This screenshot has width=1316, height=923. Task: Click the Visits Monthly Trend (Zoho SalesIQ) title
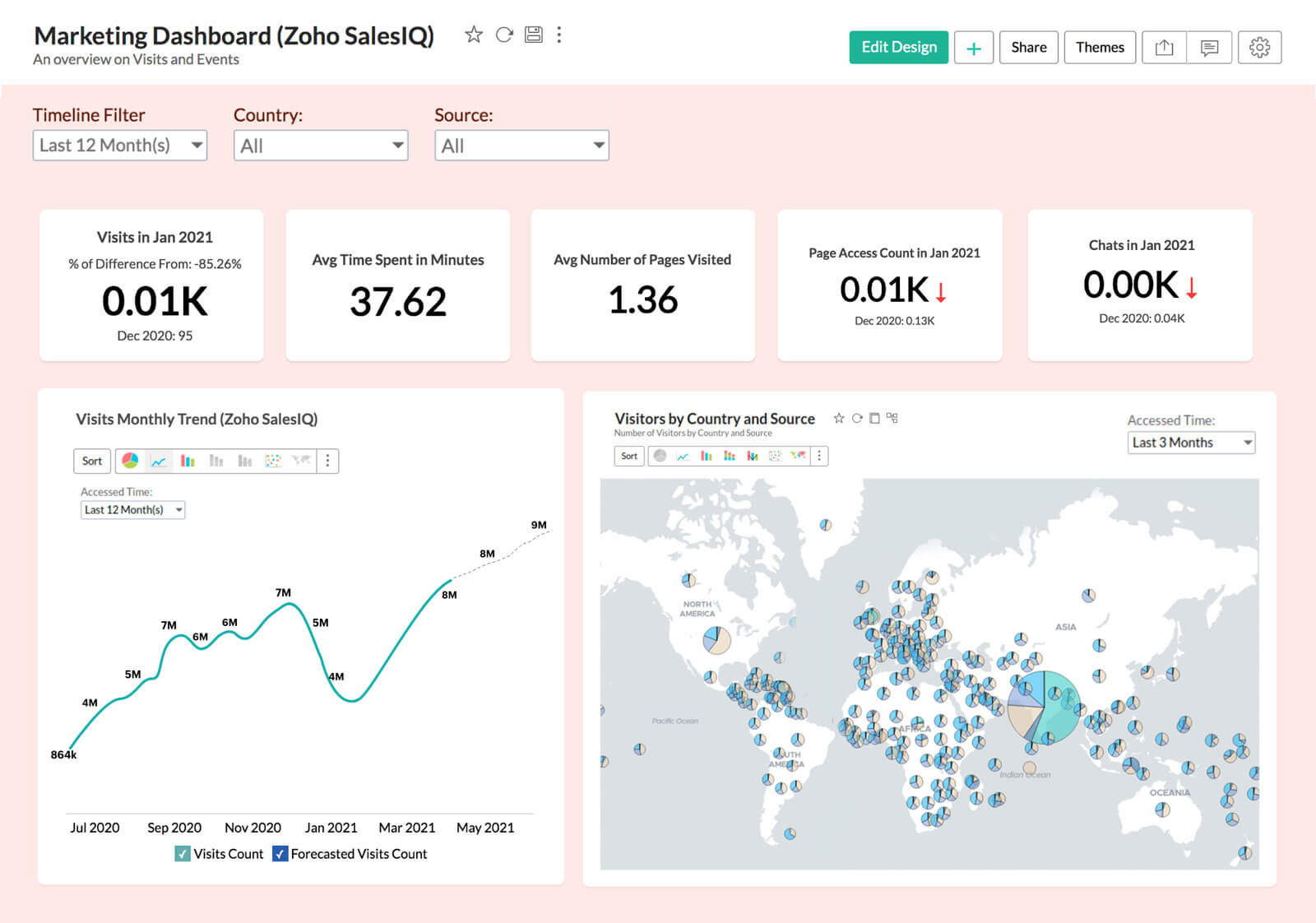[197, 420]
